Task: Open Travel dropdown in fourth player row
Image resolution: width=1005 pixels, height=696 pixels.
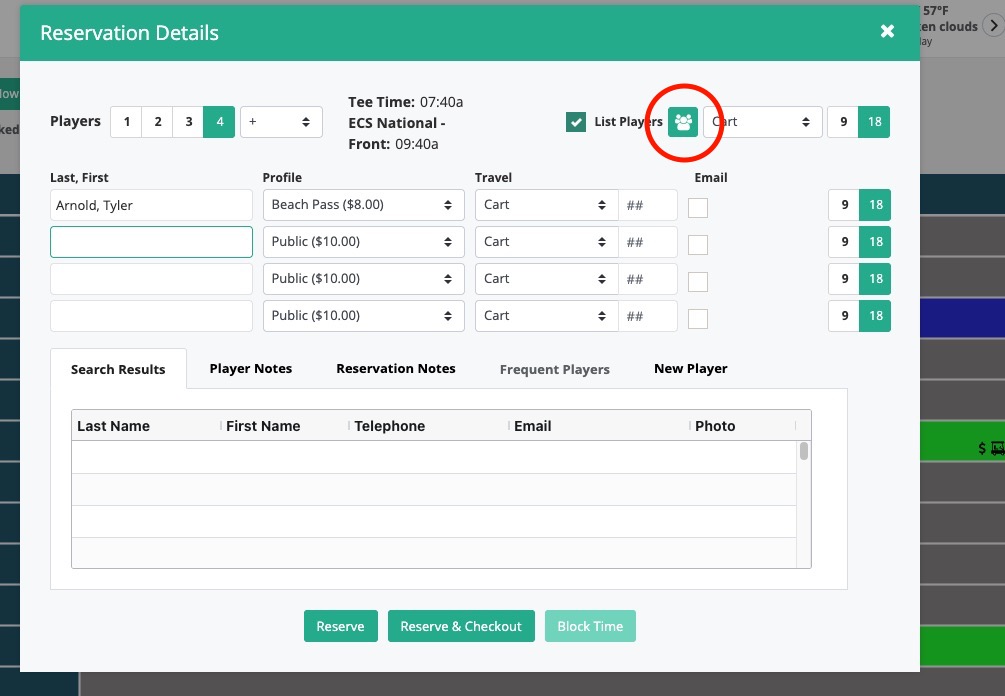Action: pyautogui.click(x=547, y=316)
